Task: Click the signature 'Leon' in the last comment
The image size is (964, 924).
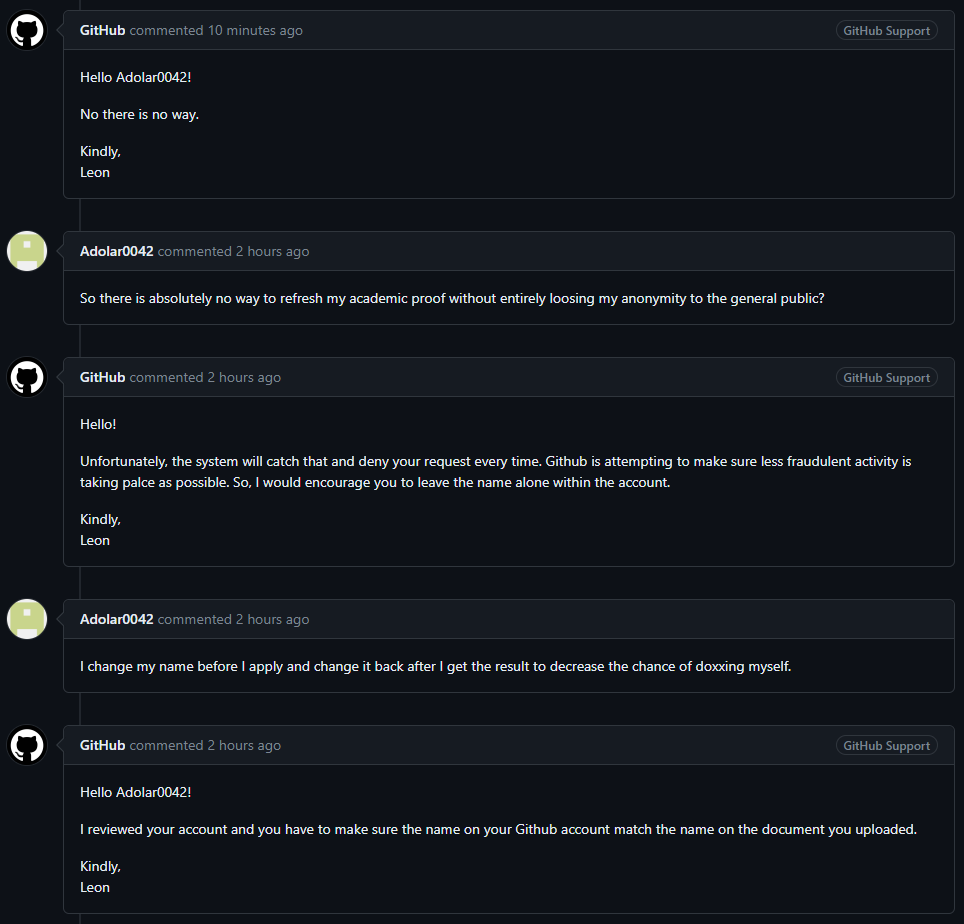Action: 94,887
